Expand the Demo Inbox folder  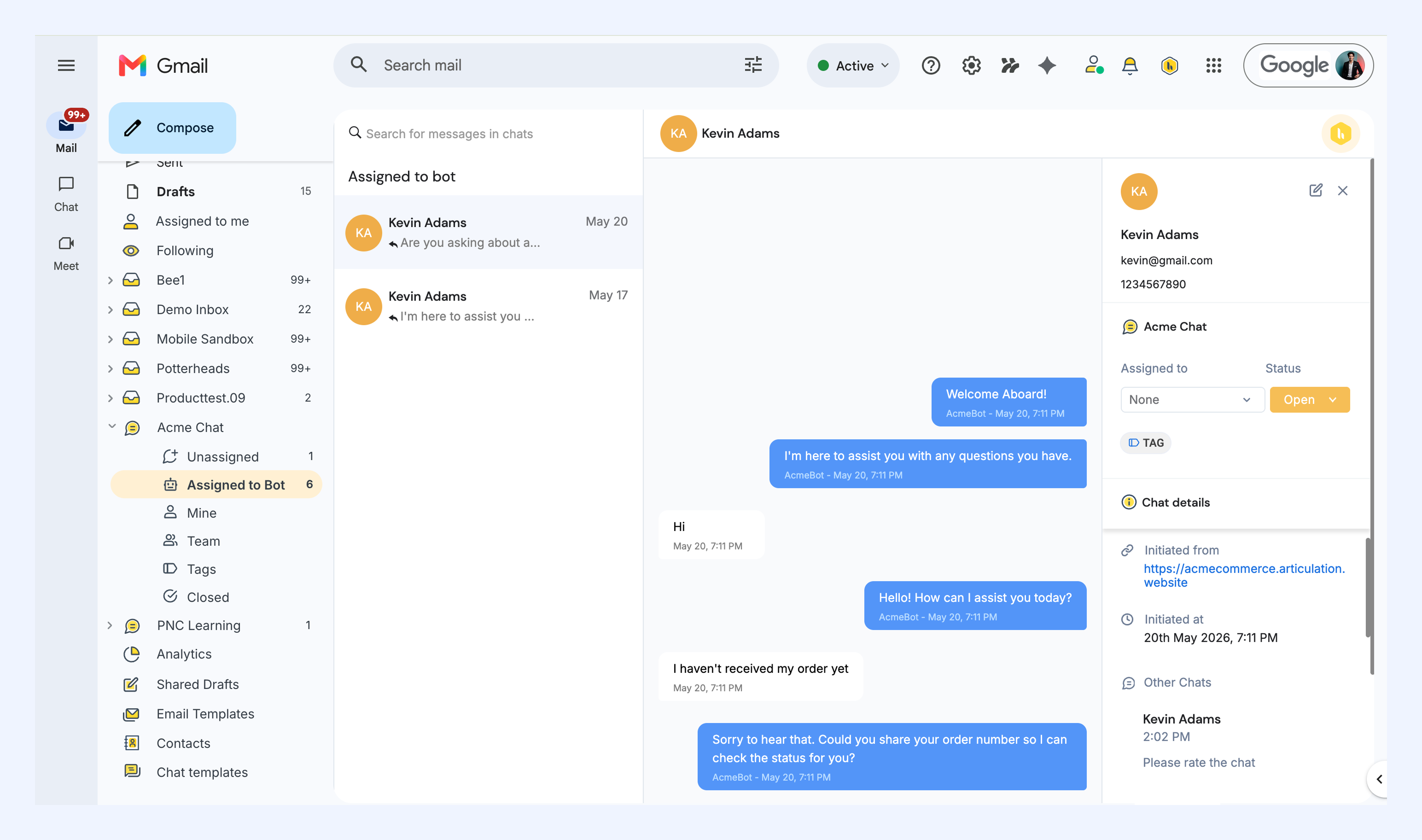(111, 309)
